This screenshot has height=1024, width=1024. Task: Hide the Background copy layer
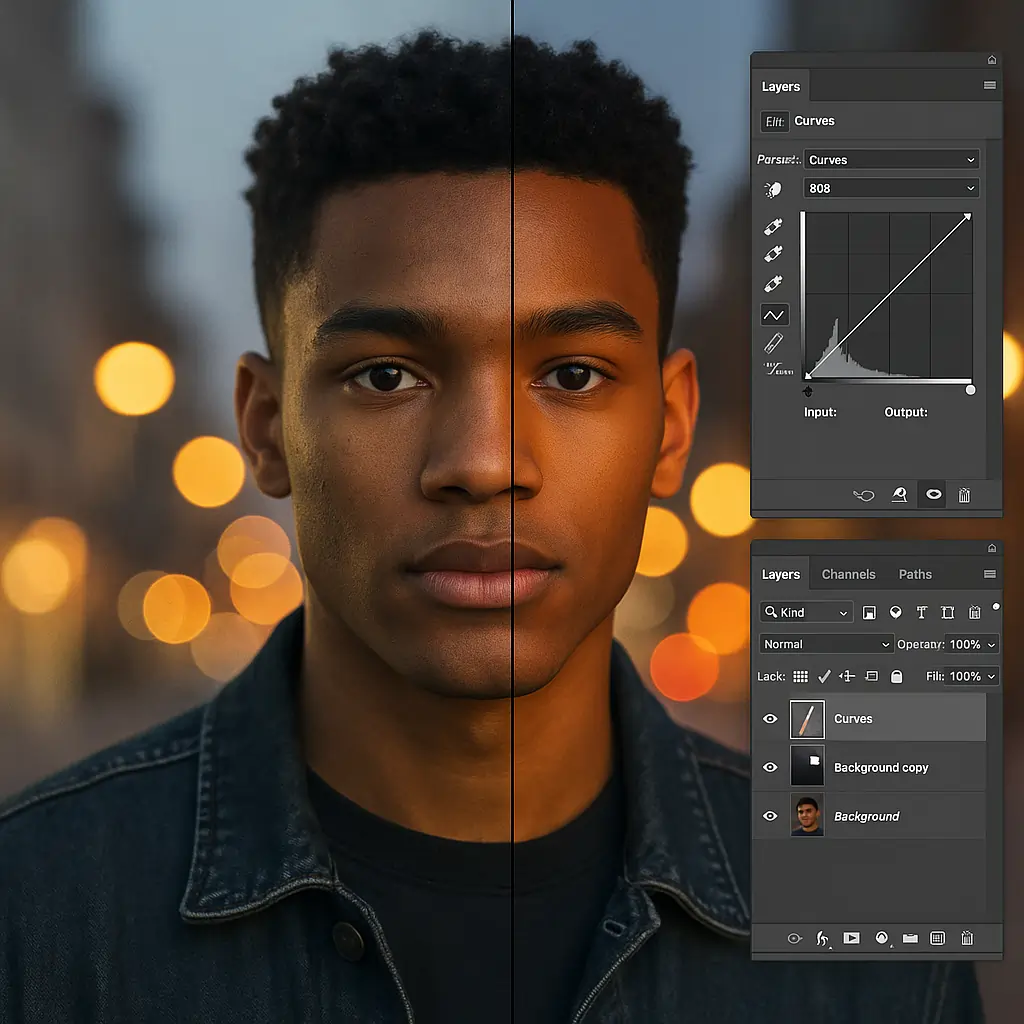click(770, 767)
